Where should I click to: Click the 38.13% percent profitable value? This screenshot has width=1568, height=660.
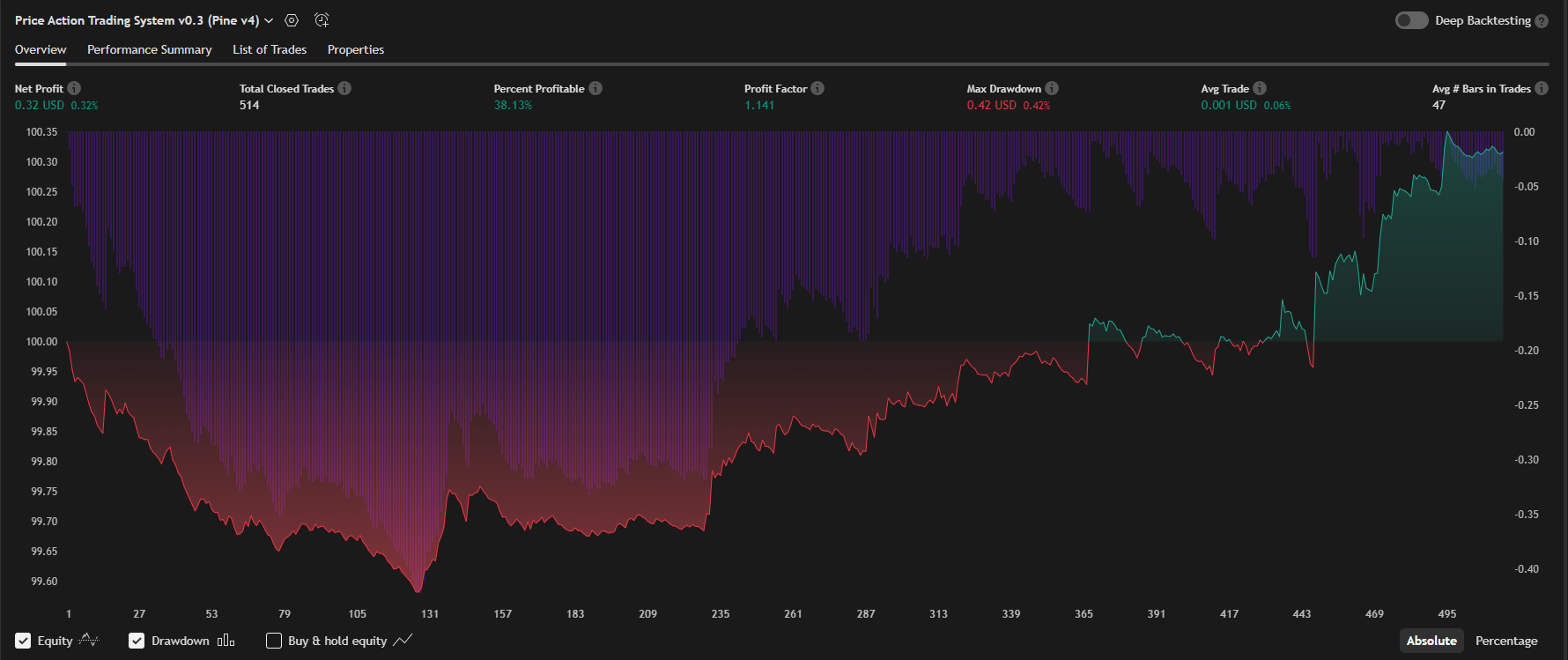click(513, 105)
